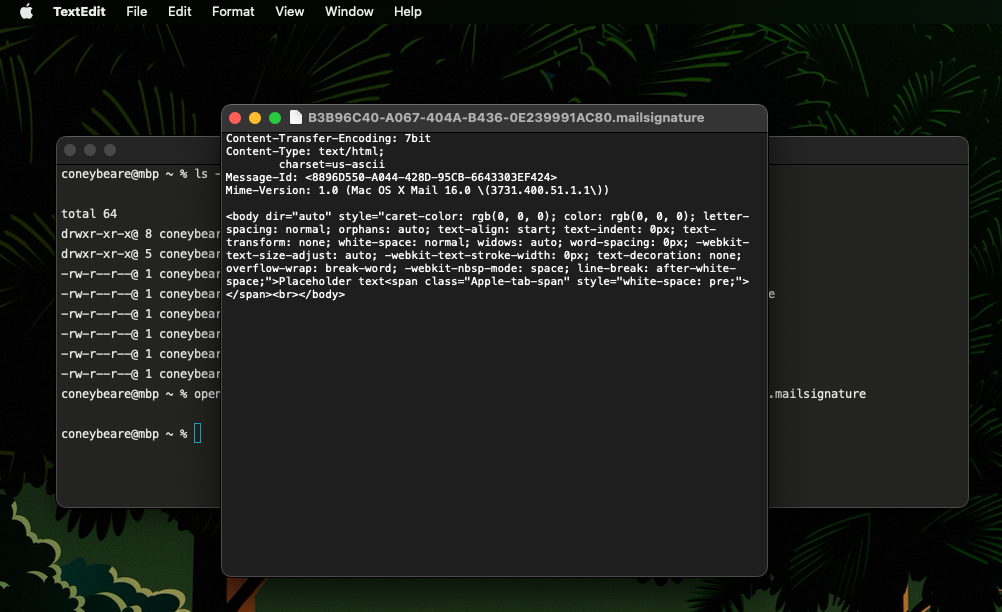Click the Terminal cursor at the last prompt
This screenshot has width=1002, height=612.
tap(198, 434)
